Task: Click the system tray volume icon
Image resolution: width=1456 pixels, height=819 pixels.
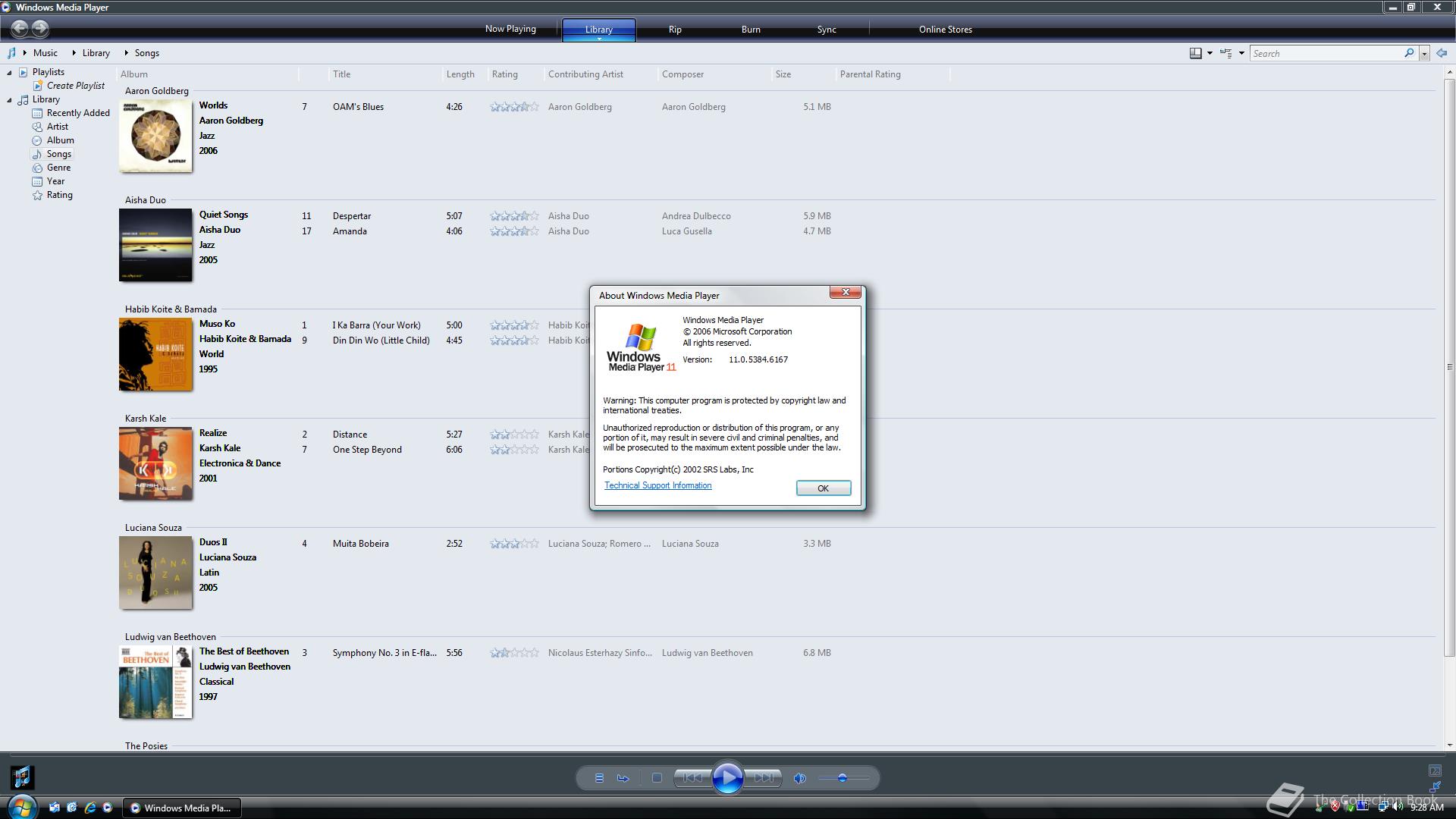Action: [x=1397, y=807]
